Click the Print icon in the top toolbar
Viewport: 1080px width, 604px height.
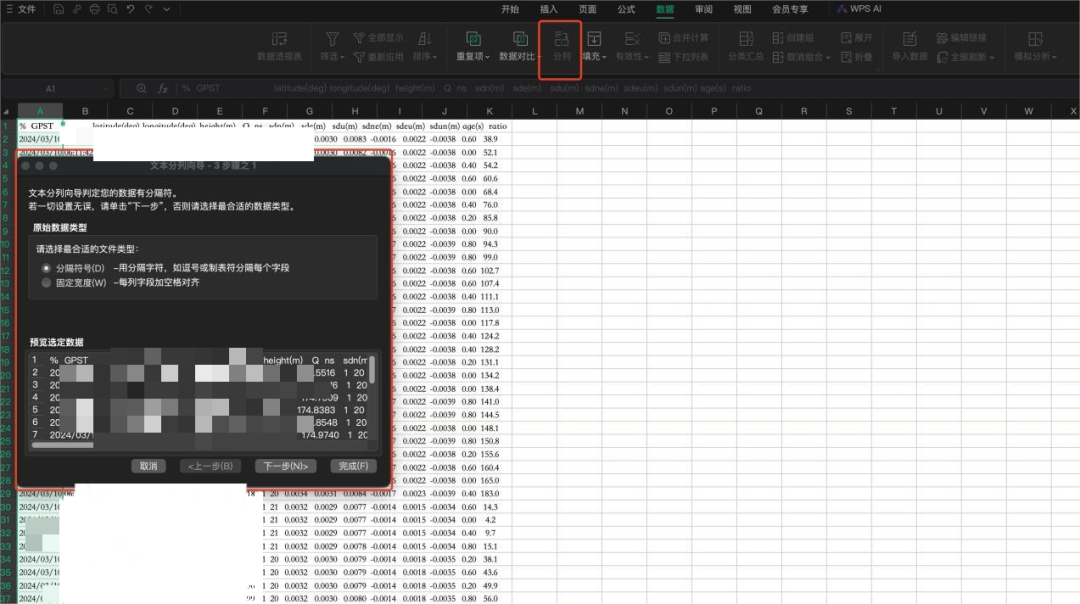(94, 9)
